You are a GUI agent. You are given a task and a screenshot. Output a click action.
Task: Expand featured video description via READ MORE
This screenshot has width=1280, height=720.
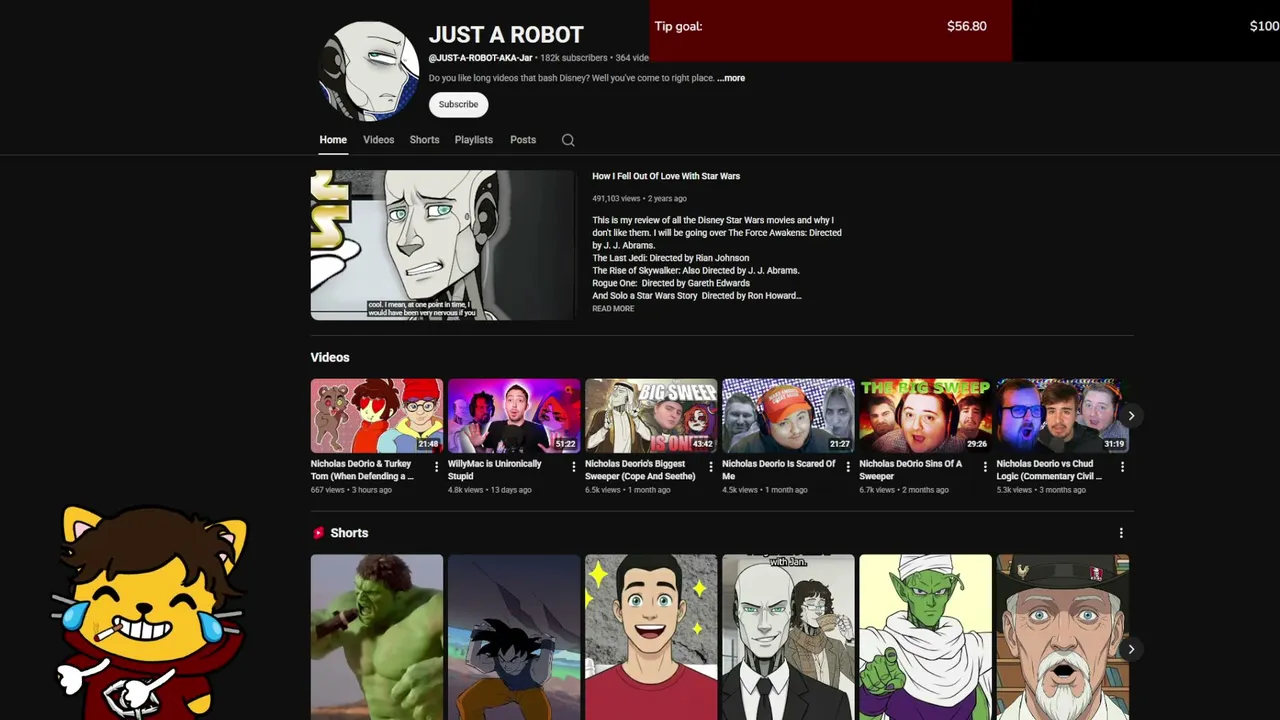click(x=613, y=309)
